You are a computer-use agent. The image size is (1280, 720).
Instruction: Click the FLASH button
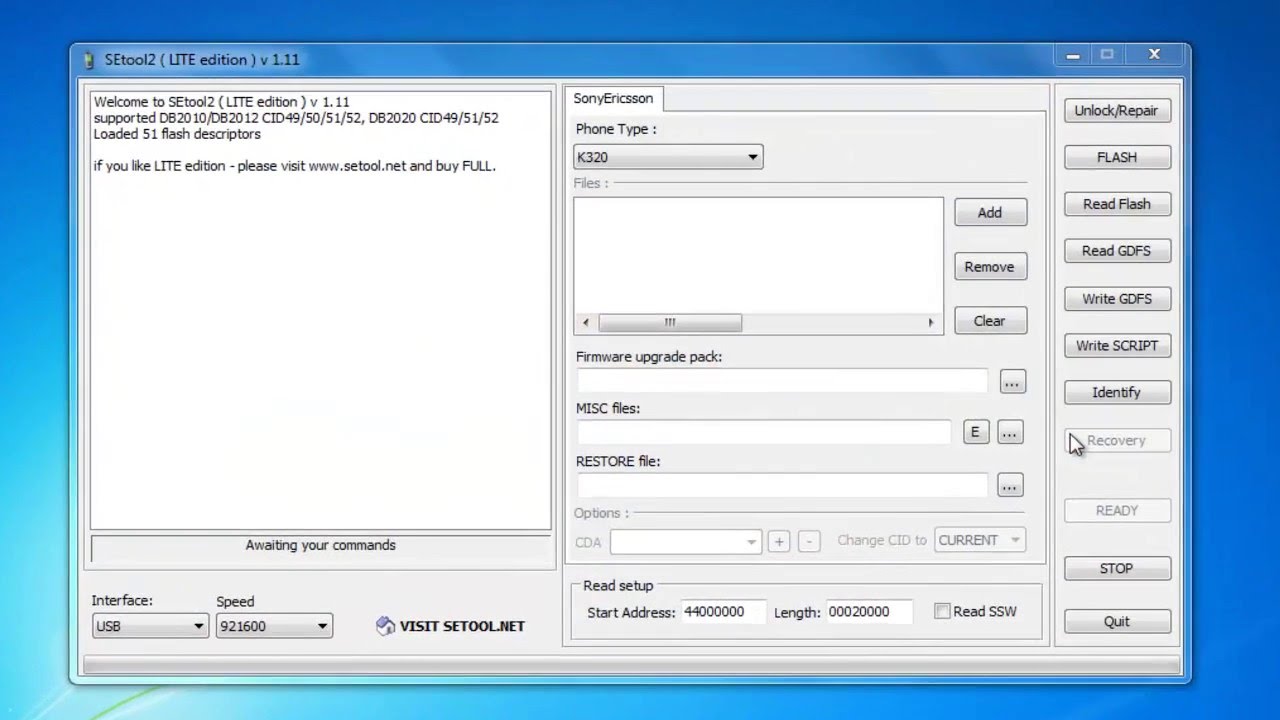pyautogui.click(x=1116, y=157)
